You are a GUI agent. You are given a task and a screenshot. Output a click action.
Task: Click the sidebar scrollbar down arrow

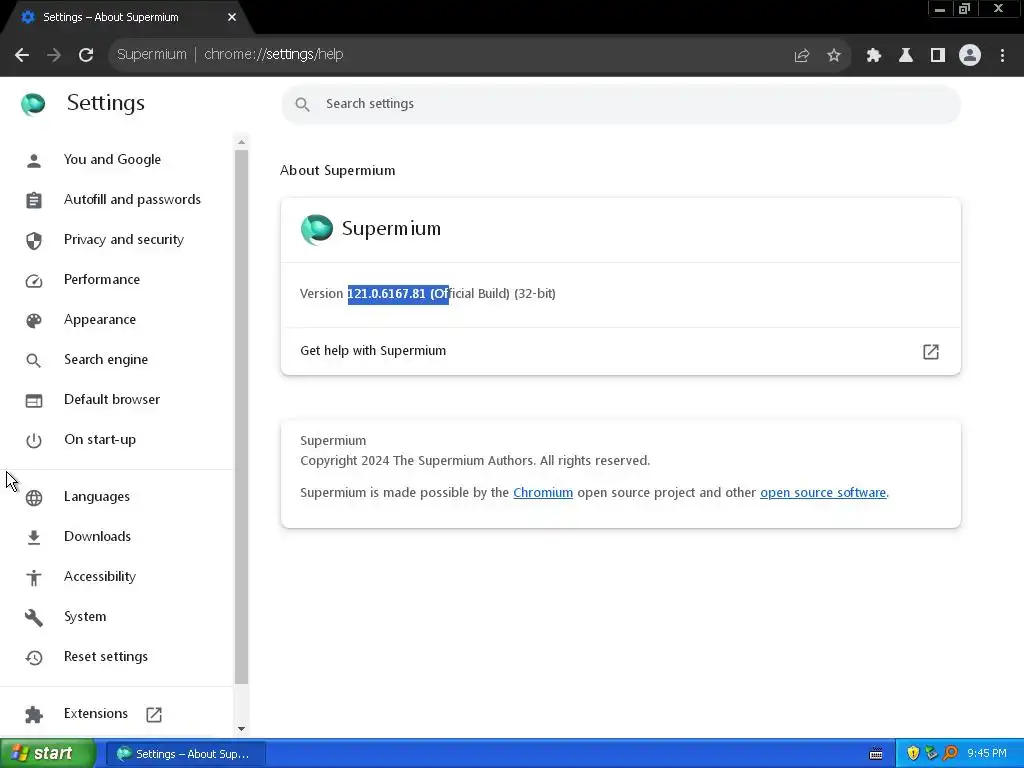pos(241,729)
